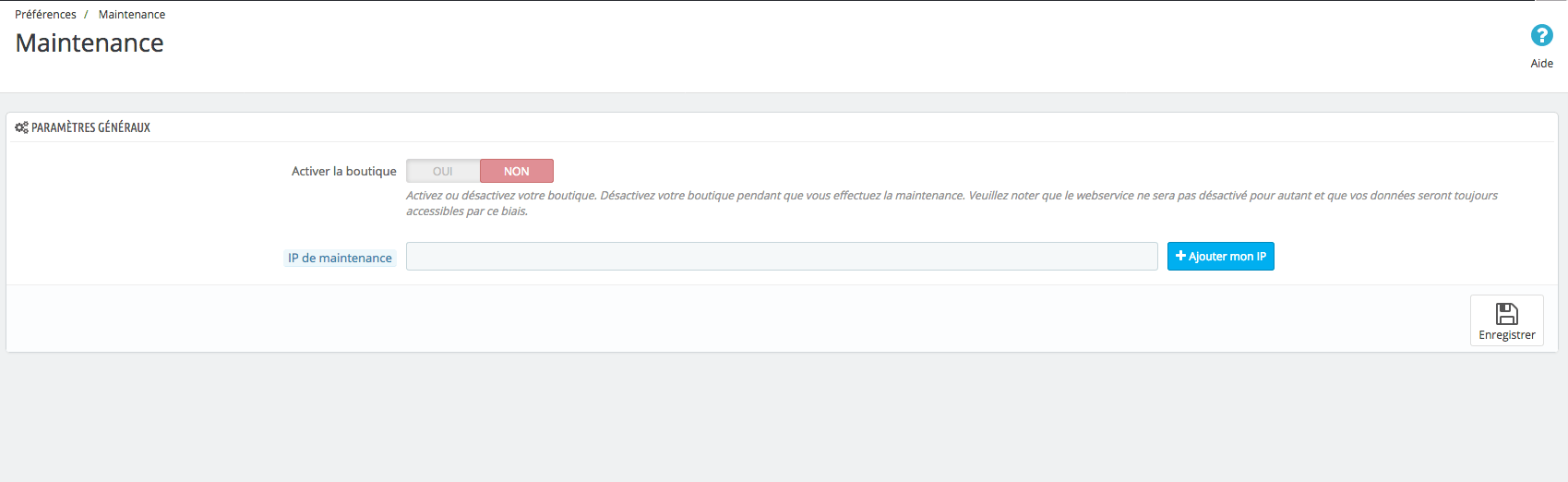Click the slash separator in breadcrumb
1568x482 pixels.
[86, 14]
